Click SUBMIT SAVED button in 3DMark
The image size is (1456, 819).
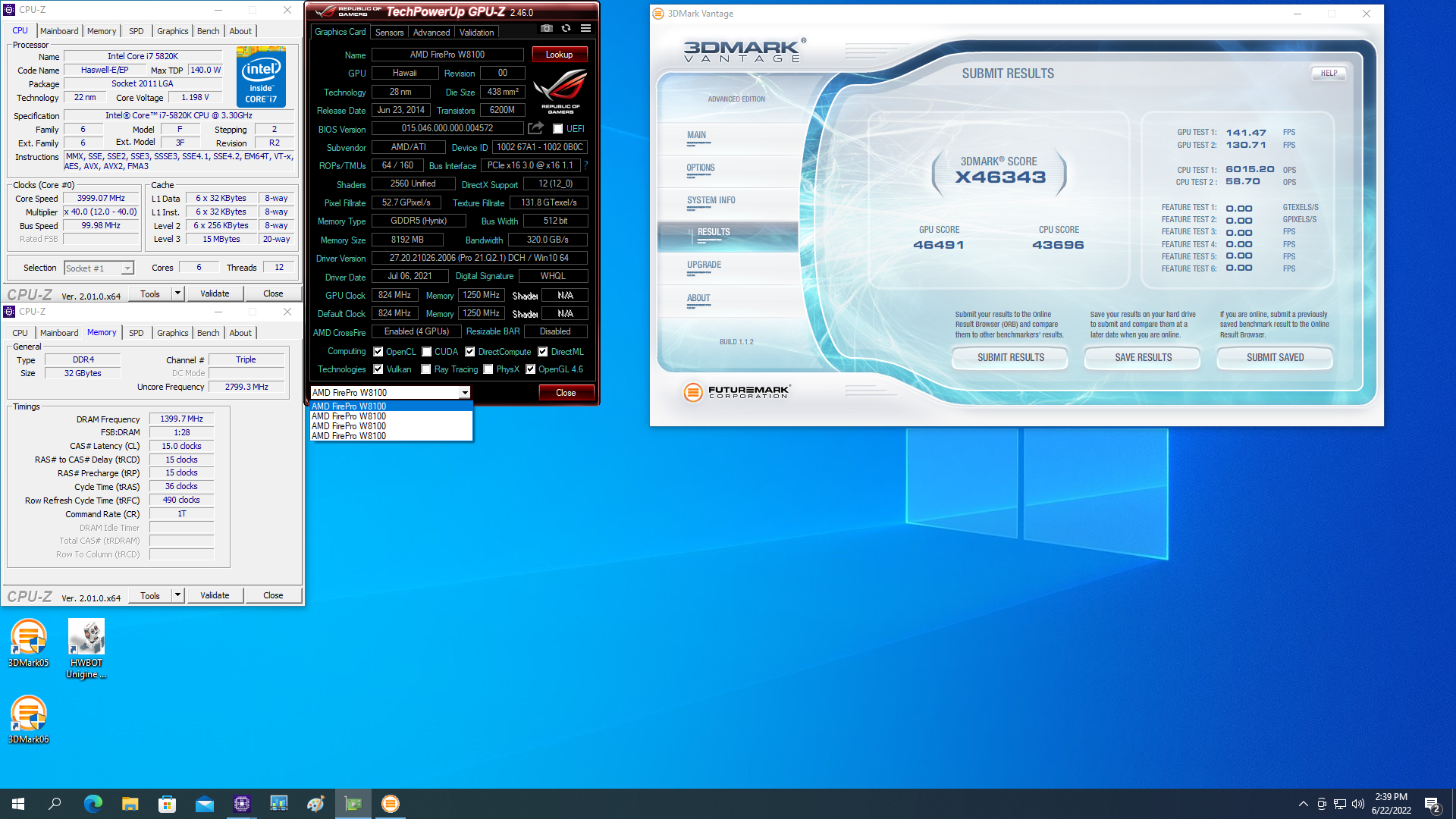click(x=1275, y=357)
